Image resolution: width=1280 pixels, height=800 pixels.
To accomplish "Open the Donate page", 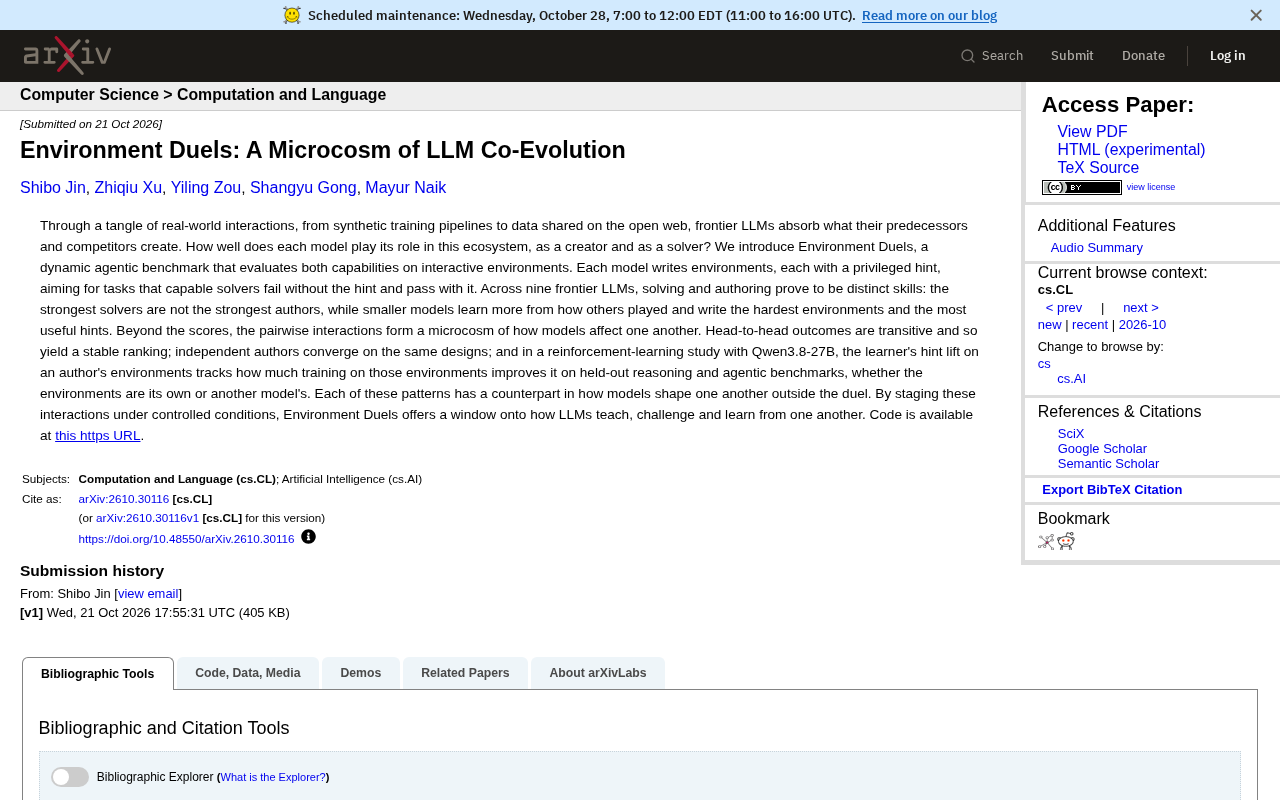I will pos(1143,56).
